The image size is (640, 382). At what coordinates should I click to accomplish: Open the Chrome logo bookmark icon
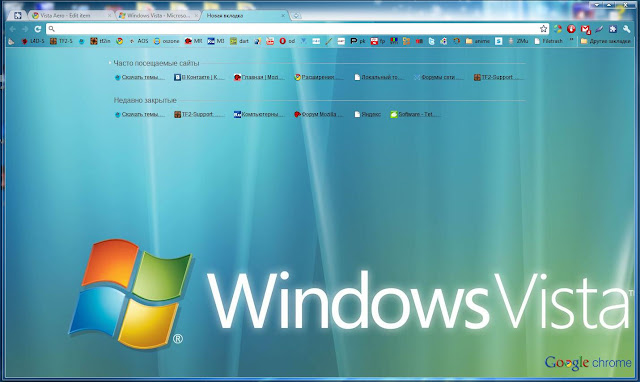[x=119, y=41]
